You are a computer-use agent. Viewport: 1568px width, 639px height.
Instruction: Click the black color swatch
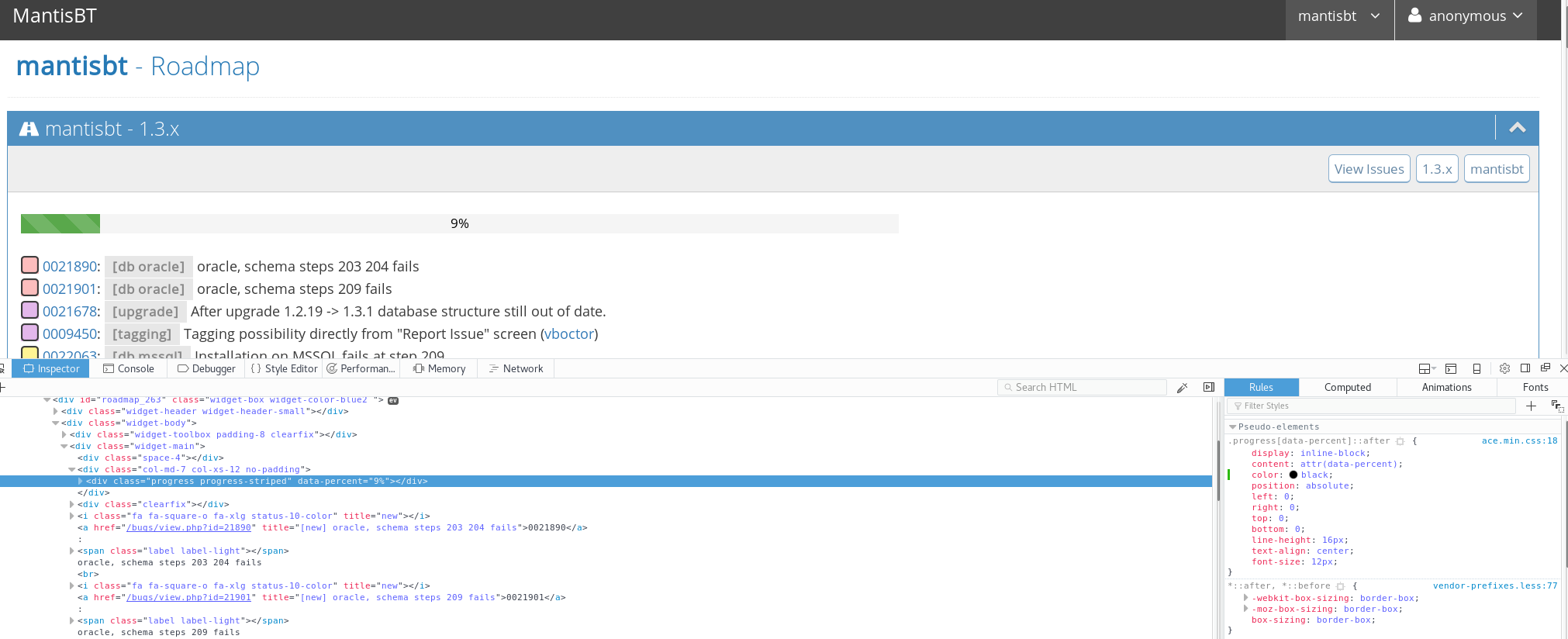coord(1293,475)
